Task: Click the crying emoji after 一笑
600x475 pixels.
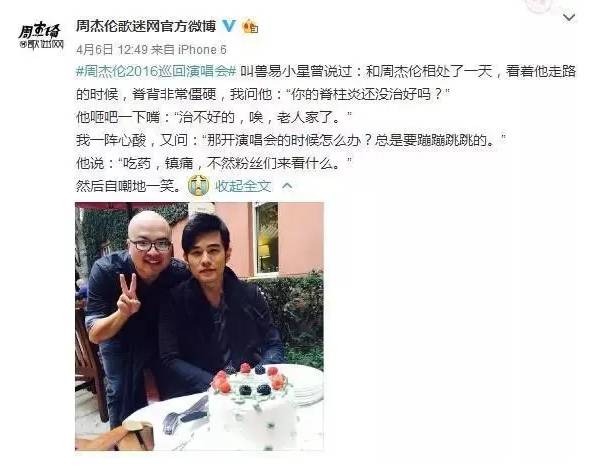Action: (x=199, y=186)
